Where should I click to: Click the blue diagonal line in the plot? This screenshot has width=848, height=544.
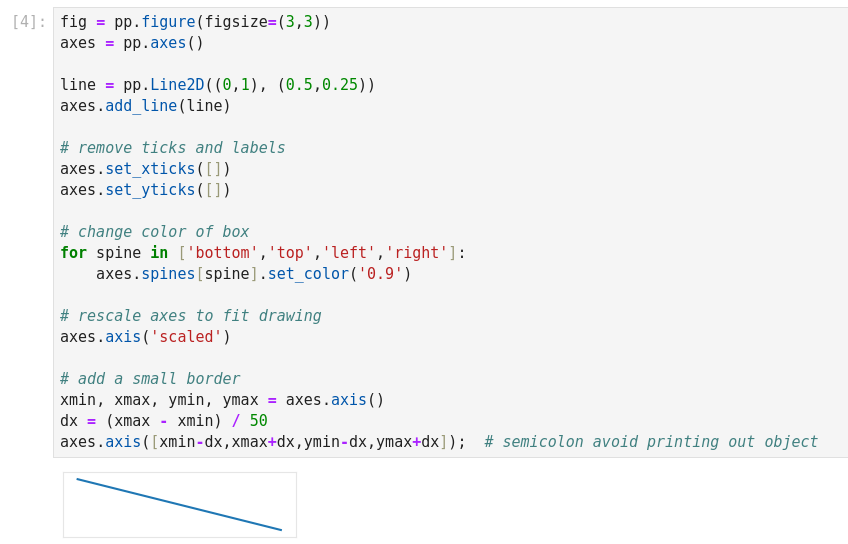pyautogui.click(x=180, y=505)
